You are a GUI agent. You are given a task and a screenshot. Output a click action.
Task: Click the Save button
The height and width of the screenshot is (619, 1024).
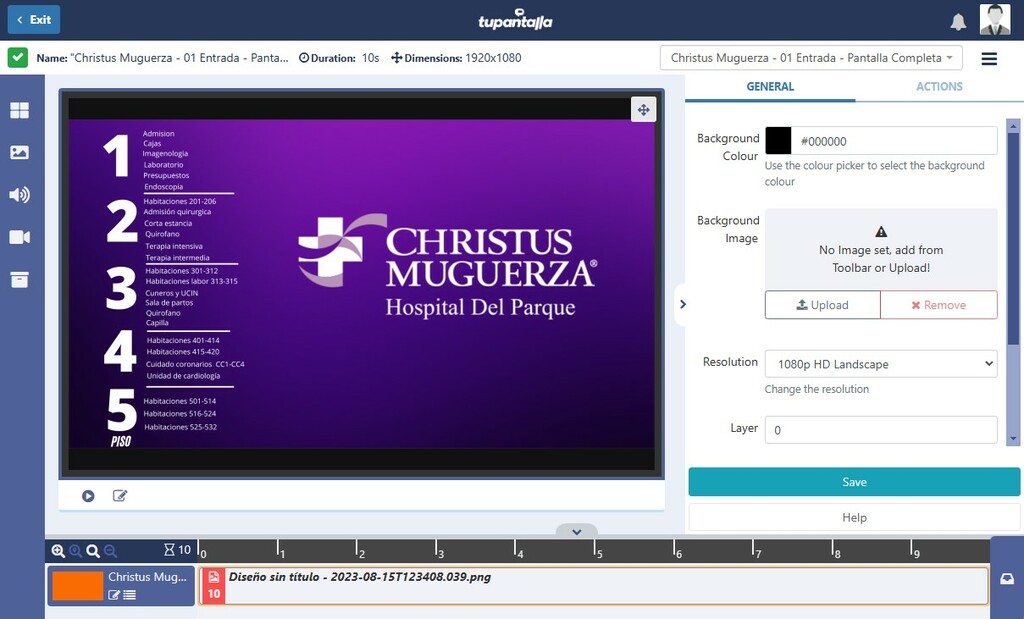(854, 482)
